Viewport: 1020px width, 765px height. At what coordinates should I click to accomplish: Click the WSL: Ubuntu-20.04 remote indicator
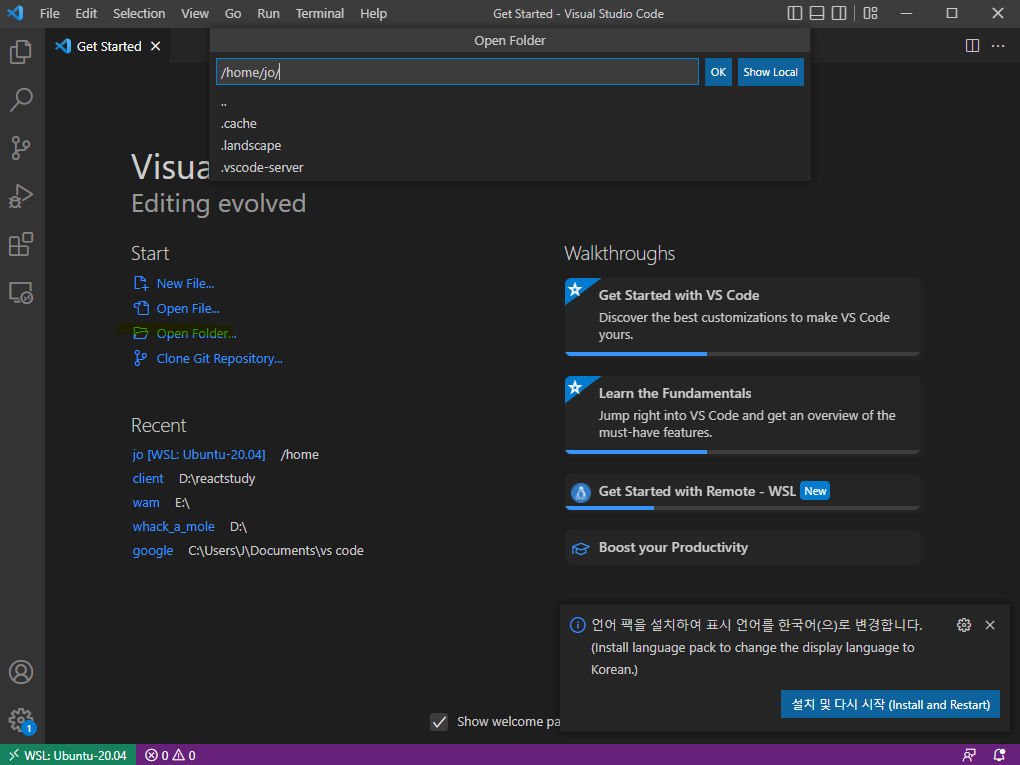click(x=68, y=755)
